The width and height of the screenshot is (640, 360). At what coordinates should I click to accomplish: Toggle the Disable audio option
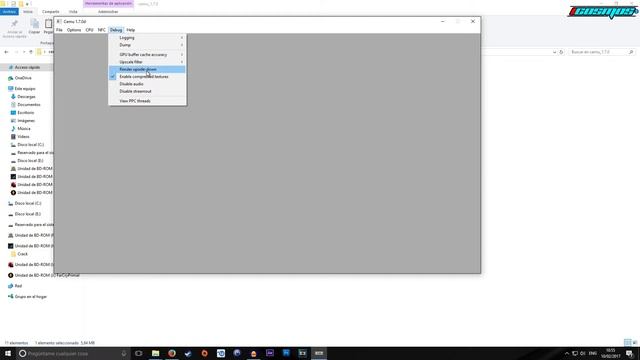[x=147, y=84]
